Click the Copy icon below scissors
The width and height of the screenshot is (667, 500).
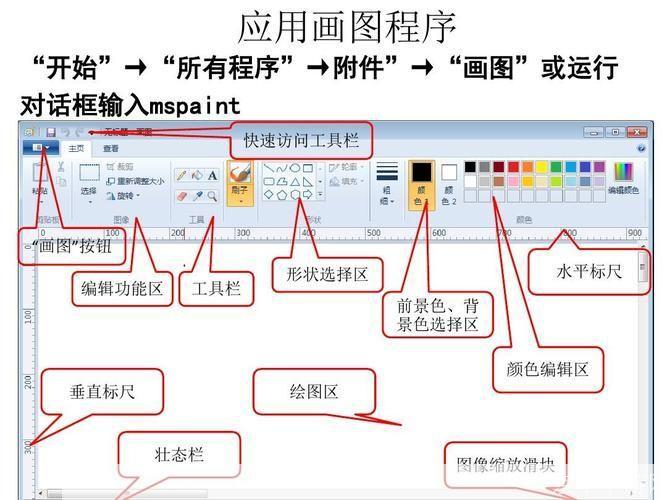click(x=61, y=182)
